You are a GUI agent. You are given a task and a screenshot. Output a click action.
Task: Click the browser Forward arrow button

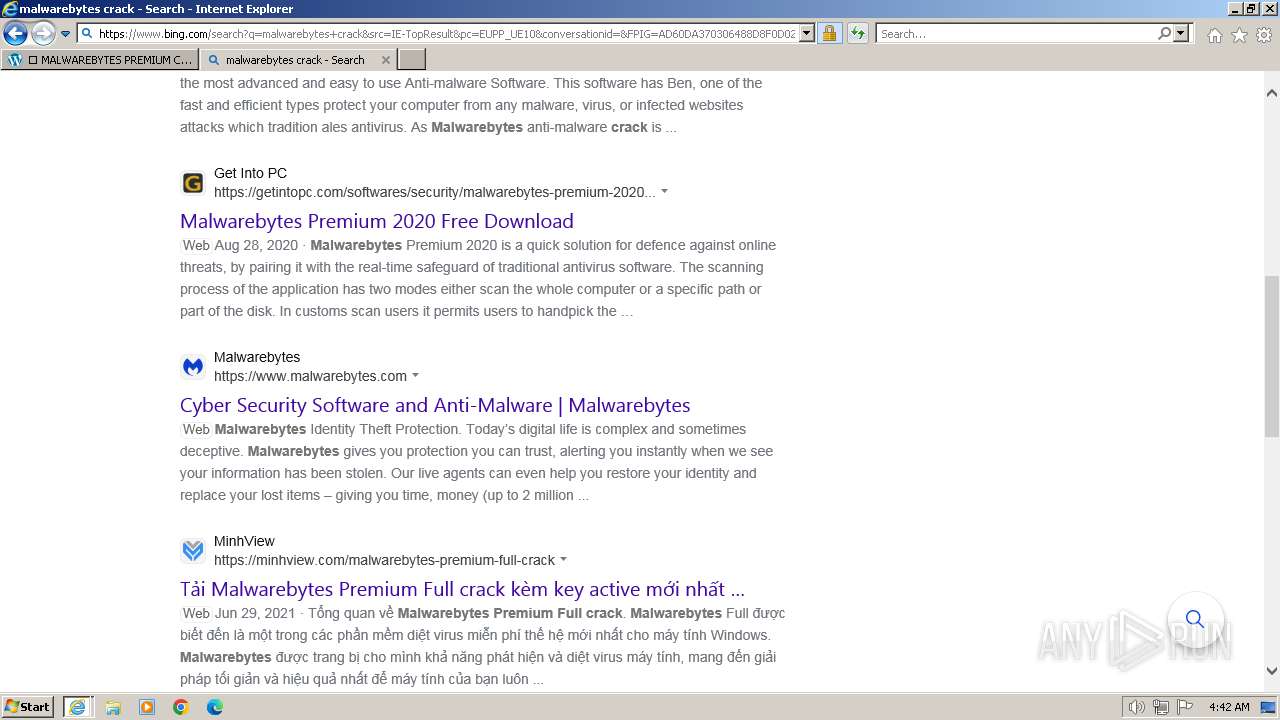43,34
